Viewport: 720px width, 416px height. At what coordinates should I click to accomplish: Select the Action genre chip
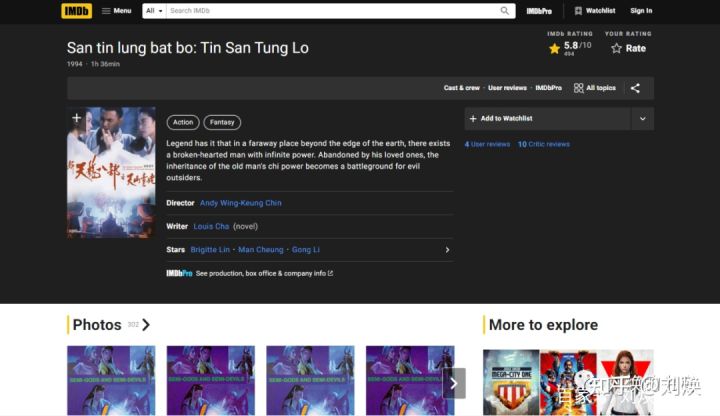183,122
